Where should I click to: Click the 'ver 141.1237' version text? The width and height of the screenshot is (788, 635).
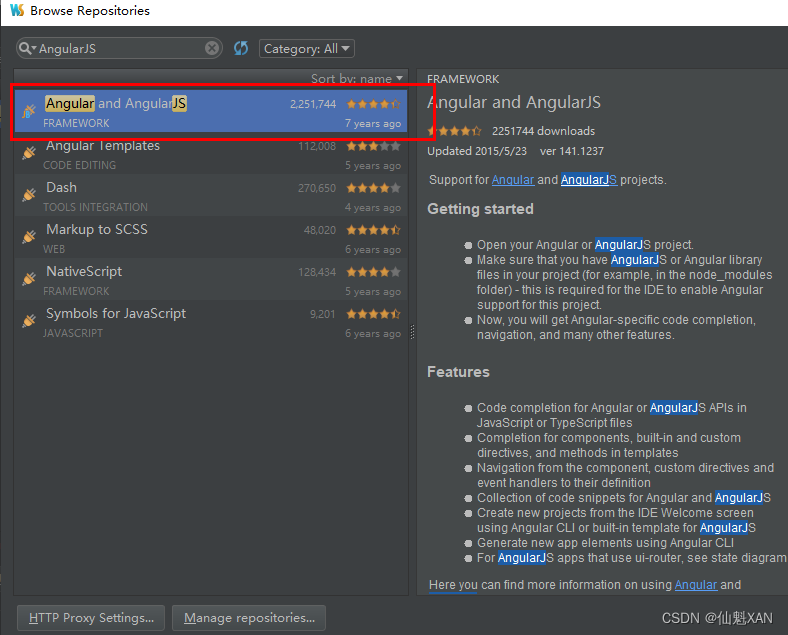572,151
